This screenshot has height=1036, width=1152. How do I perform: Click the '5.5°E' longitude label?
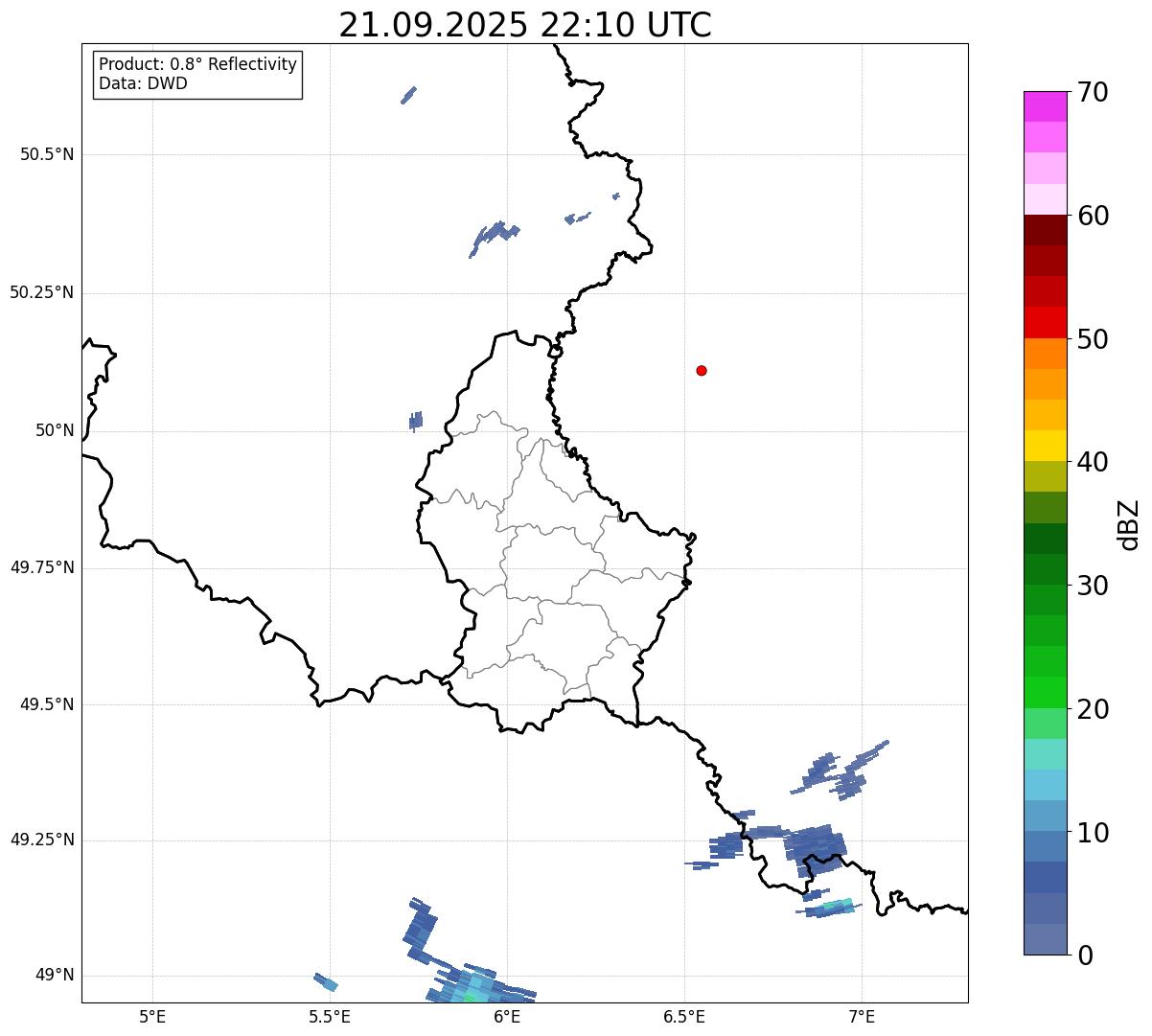tap(330, 1016)
